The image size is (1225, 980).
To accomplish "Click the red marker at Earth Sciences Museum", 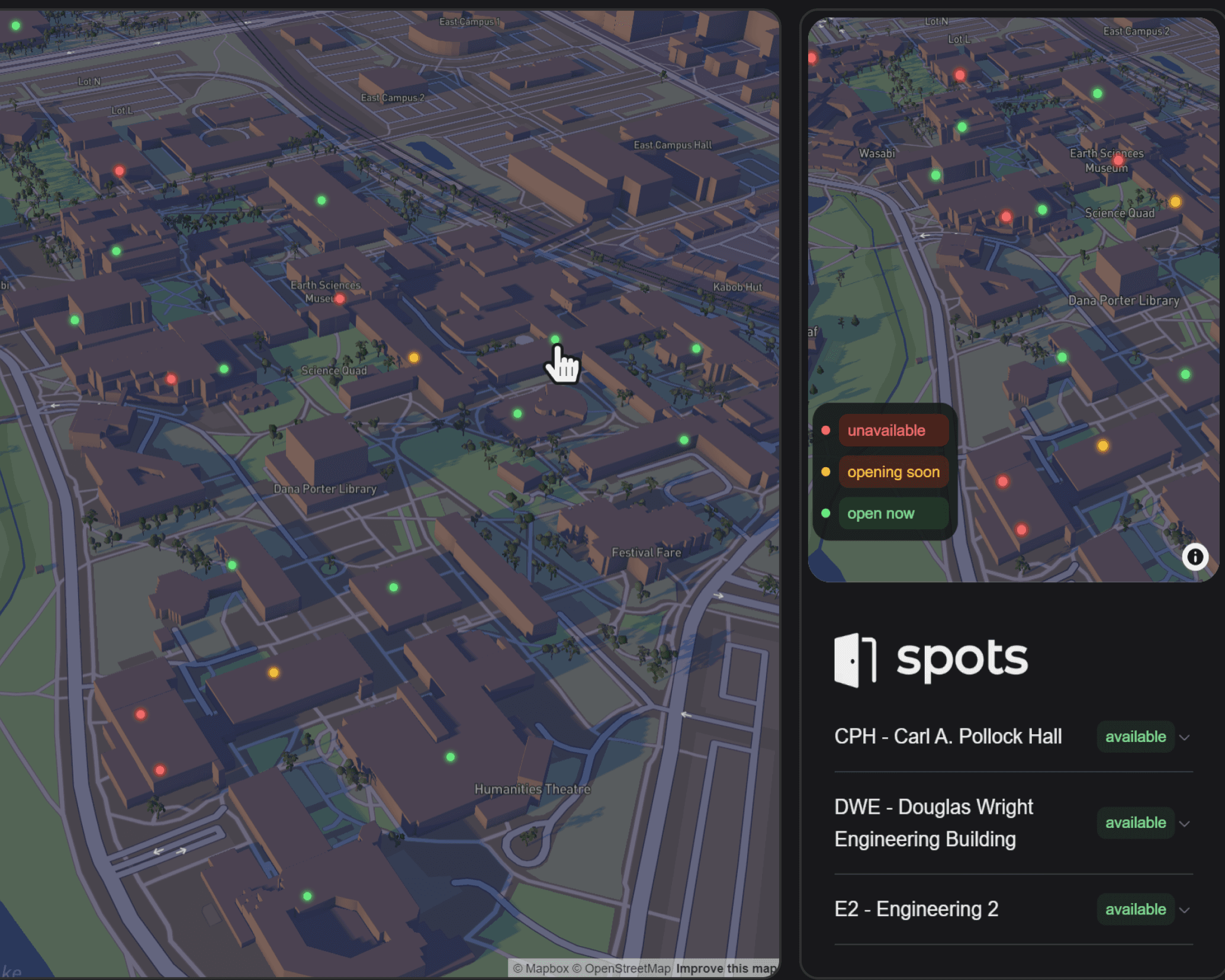I will (x=340, y=299).
